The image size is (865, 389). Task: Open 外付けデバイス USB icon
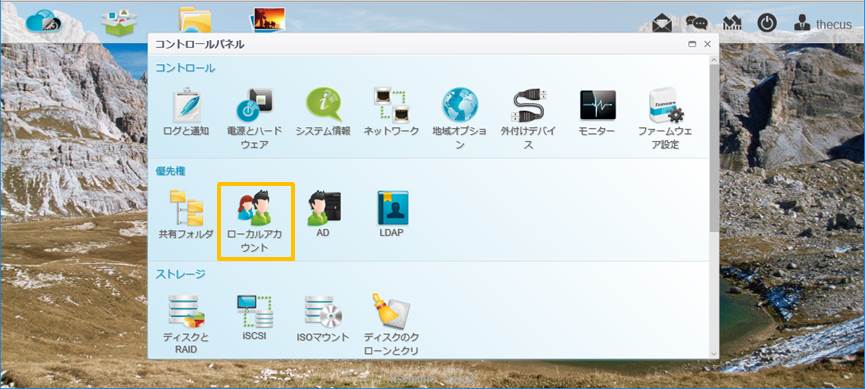click(x=528, y=104)
